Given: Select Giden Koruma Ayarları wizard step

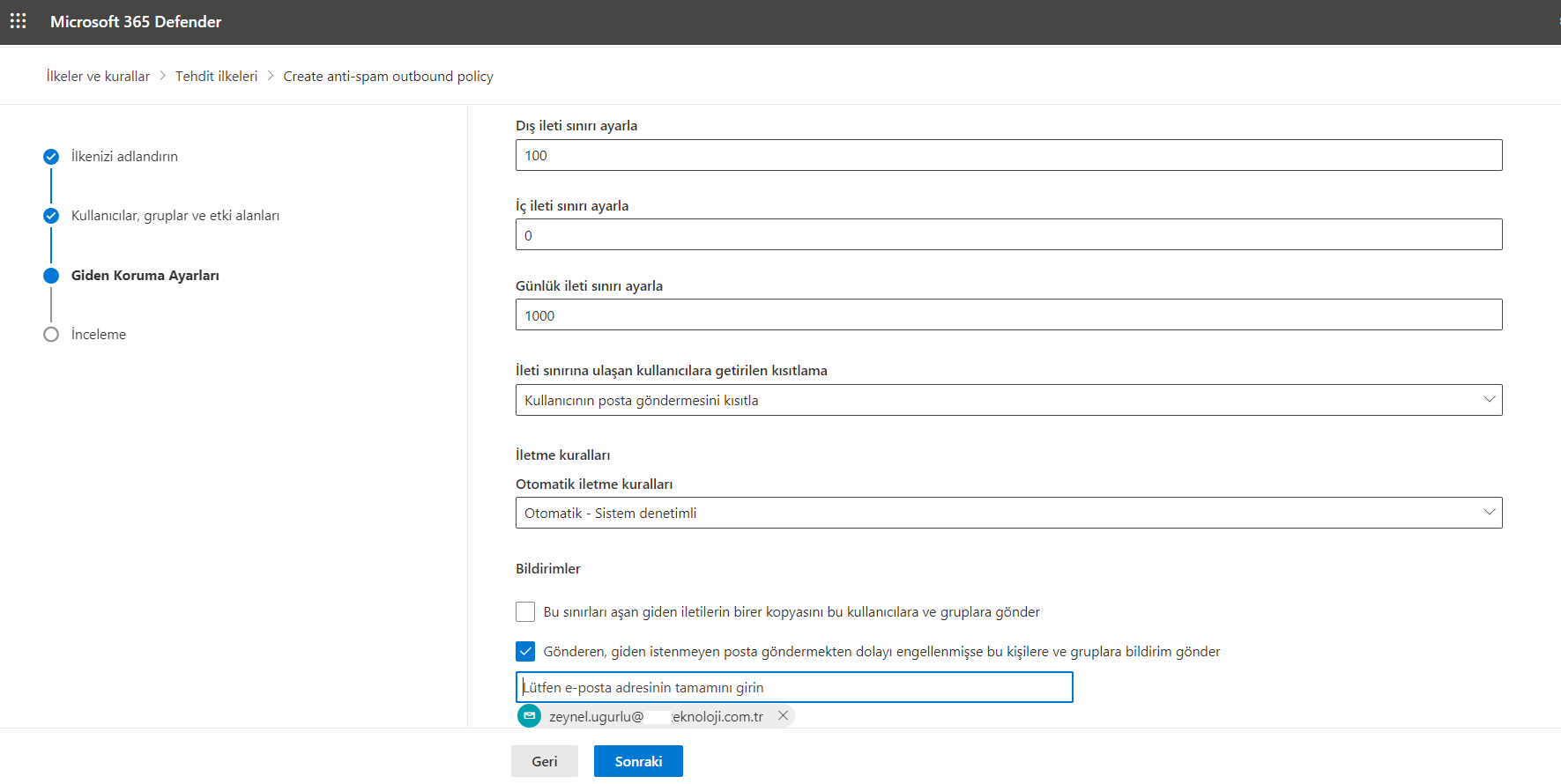Looking at the screenshot, I should 145,276.
